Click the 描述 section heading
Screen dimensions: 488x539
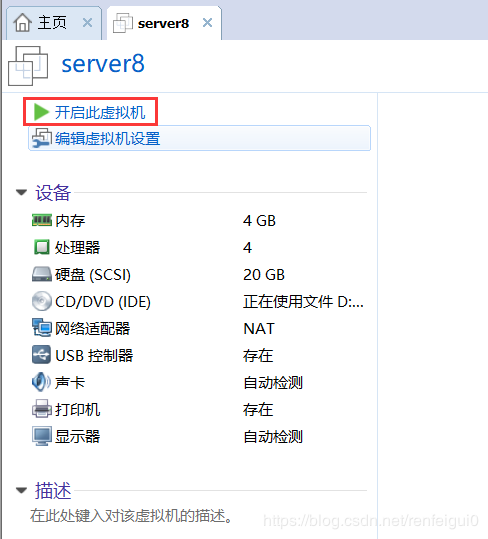pyautogui.click(x=53, y=490)
